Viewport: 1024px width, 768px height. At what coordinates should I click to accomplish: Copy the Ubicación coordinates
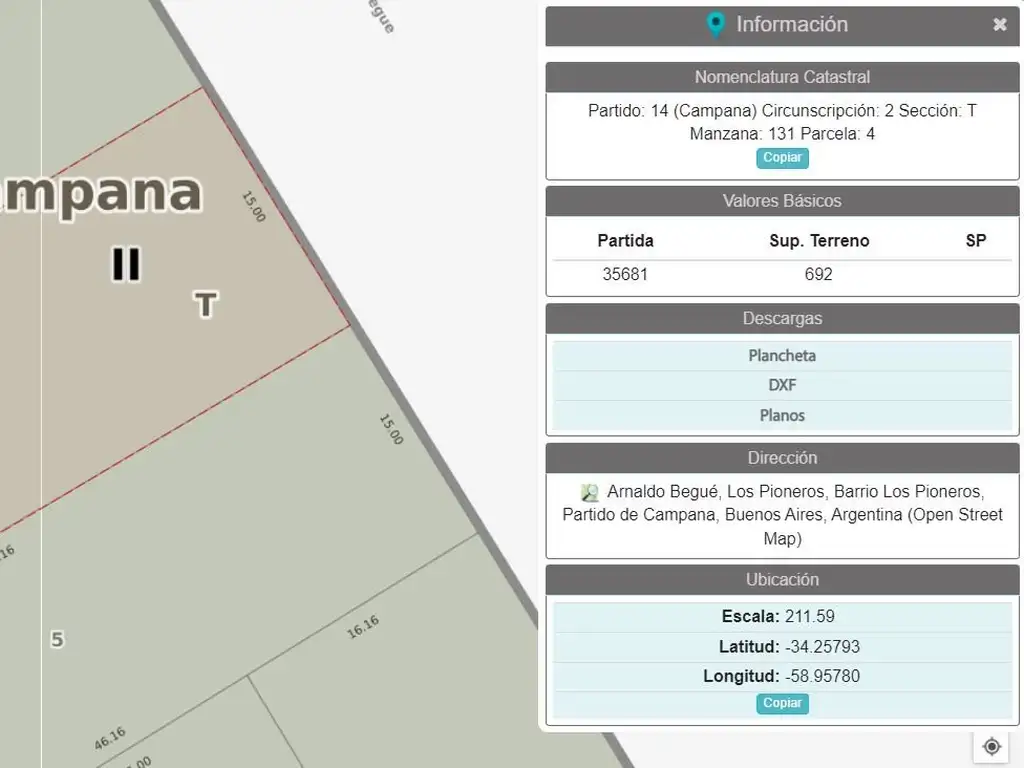click(782, 703)
